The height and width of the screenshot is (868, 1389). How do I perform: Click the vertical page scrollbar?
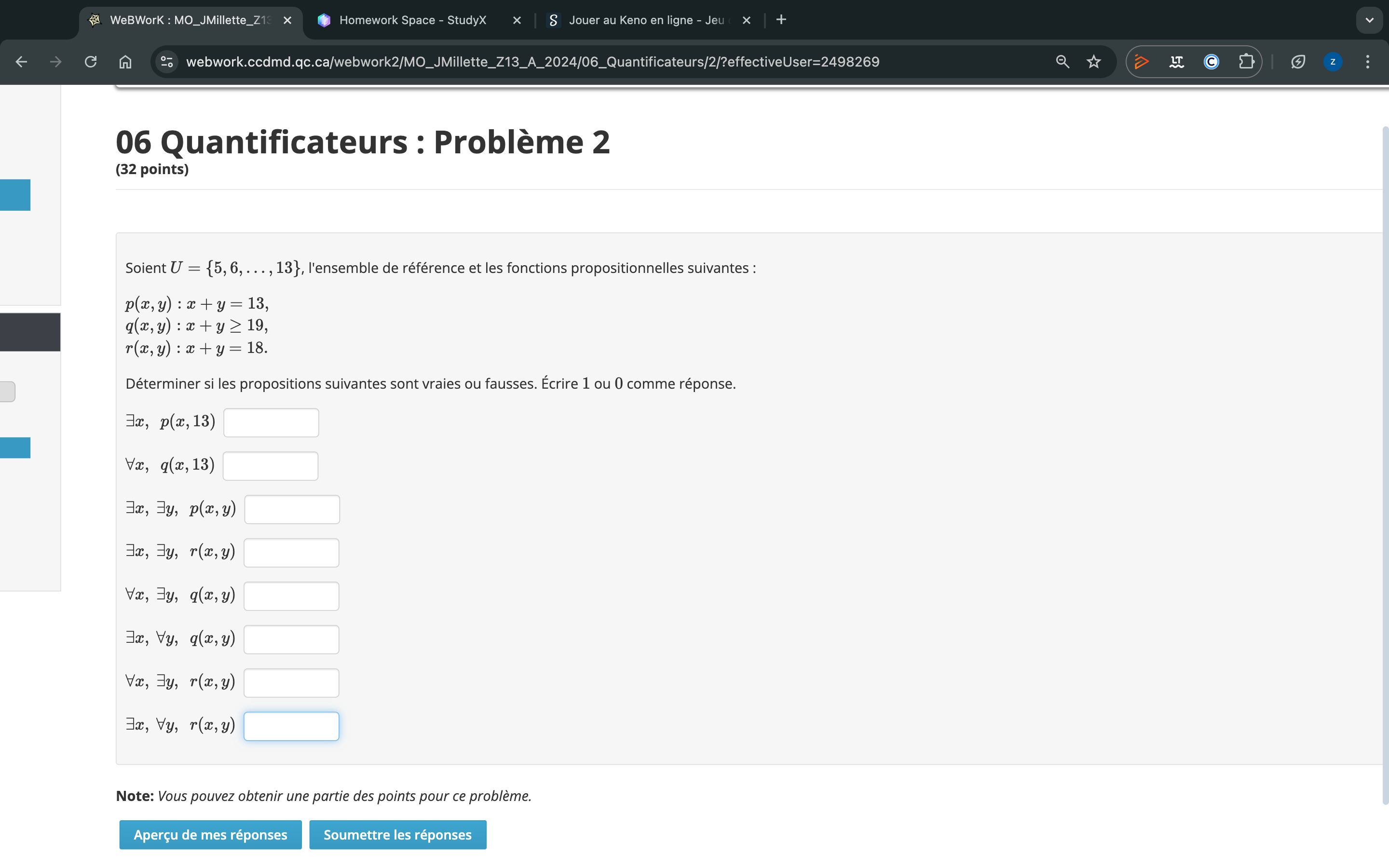1386,465
